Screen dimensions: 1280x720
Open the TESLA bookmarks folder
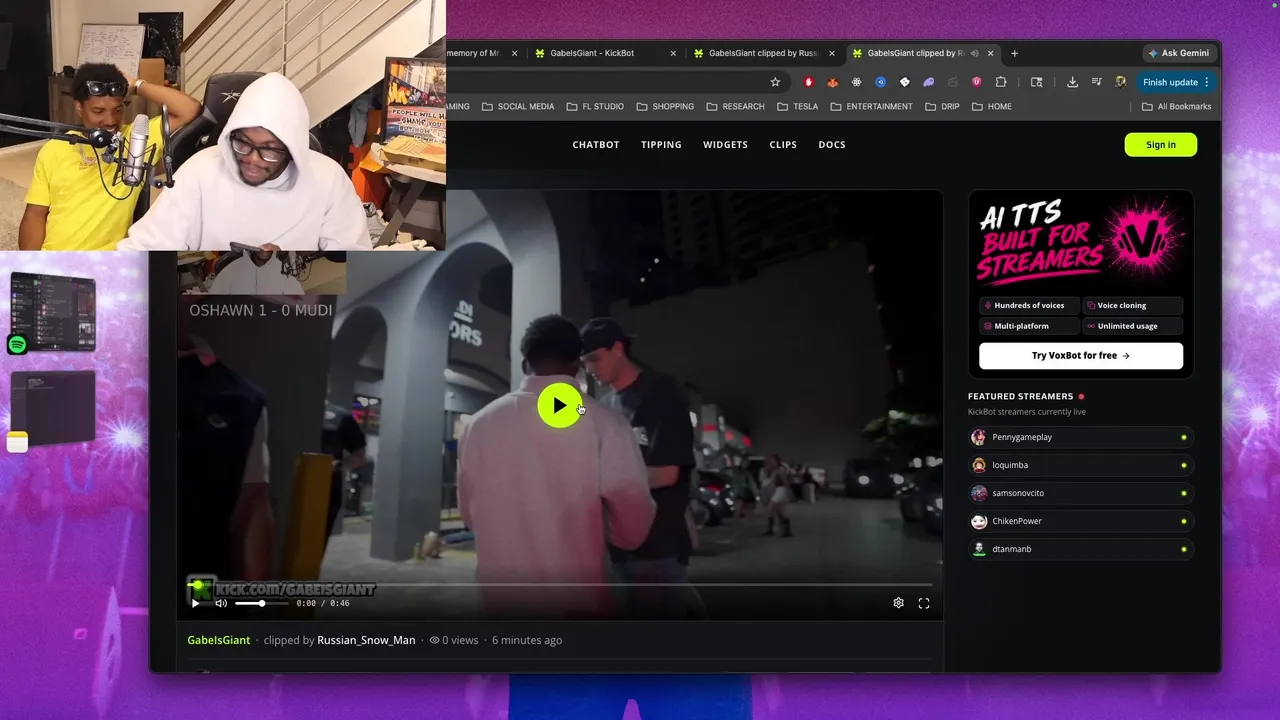click(797, 106)
